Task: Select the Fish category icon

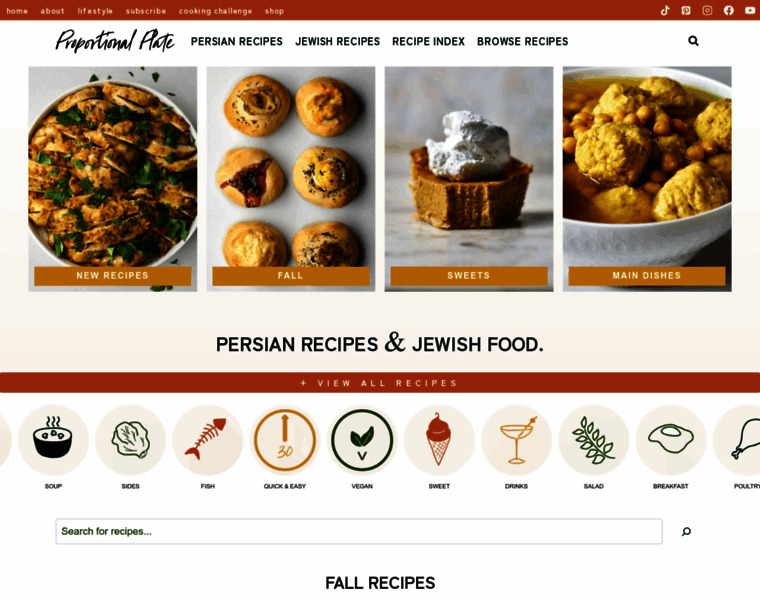Action: [x=207, y=440]
